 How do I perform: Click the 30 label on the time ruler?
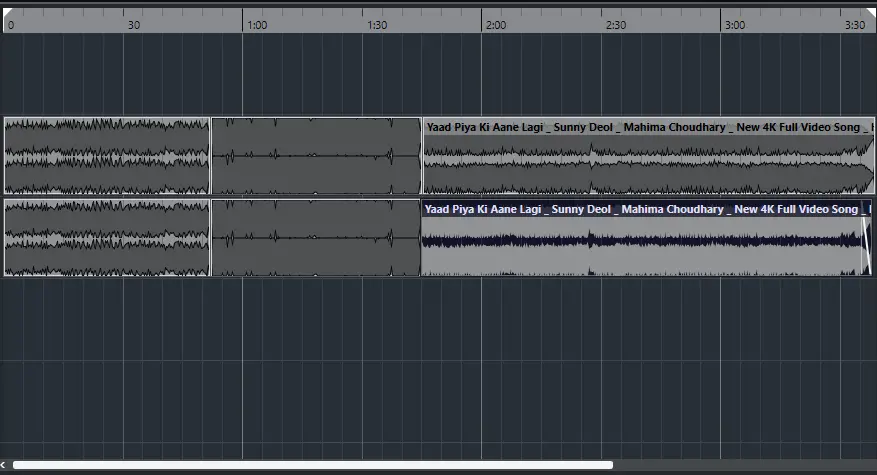click(134, 25)
